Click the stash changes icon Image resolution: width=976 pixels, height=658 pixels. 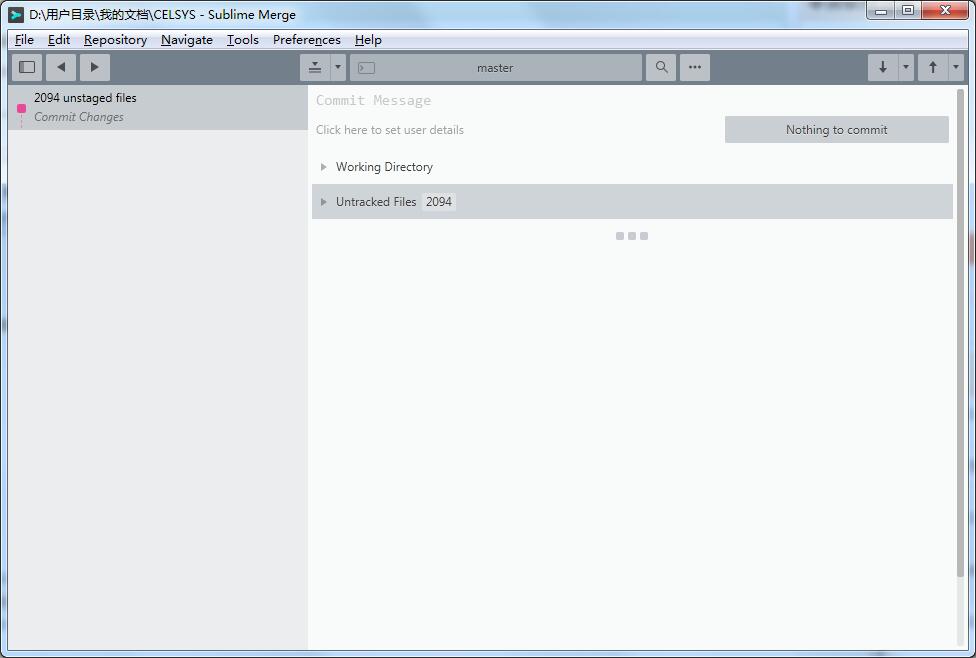315,67
